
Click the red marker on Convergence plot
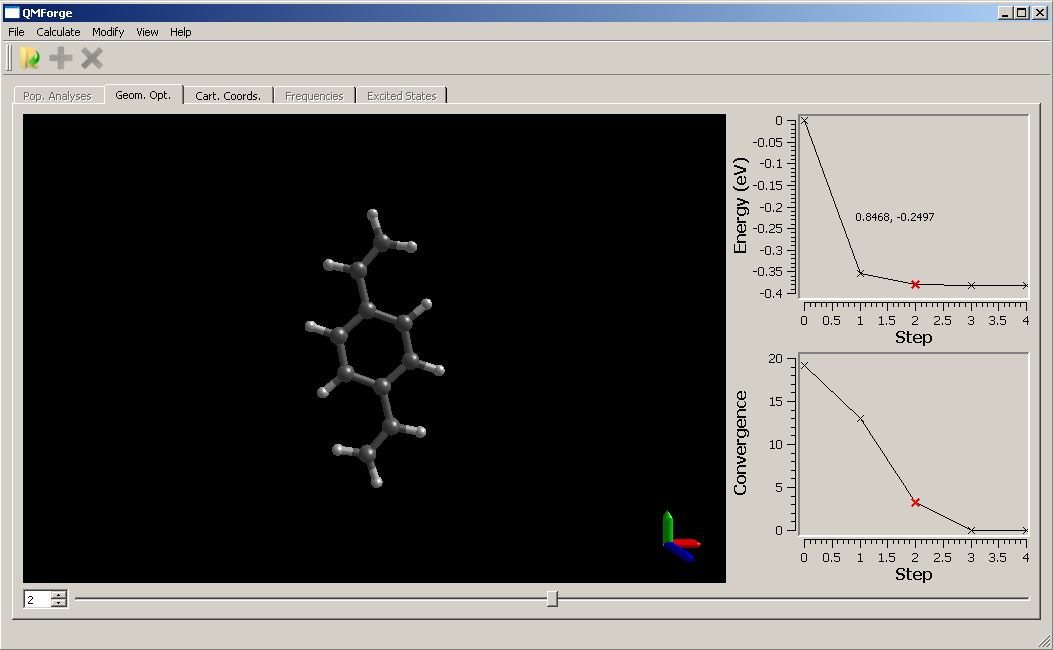tap(915, 502)
